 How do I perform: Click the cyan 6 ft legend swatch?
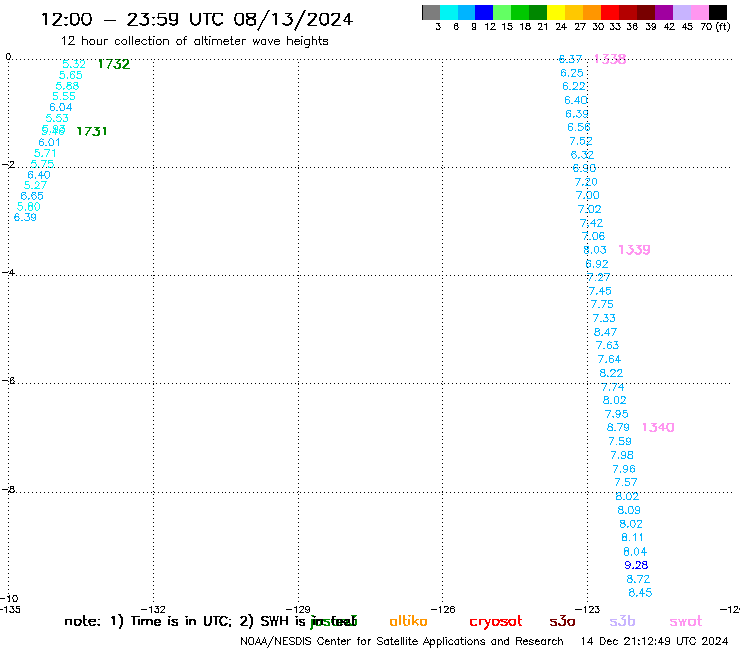coord(449,12)
